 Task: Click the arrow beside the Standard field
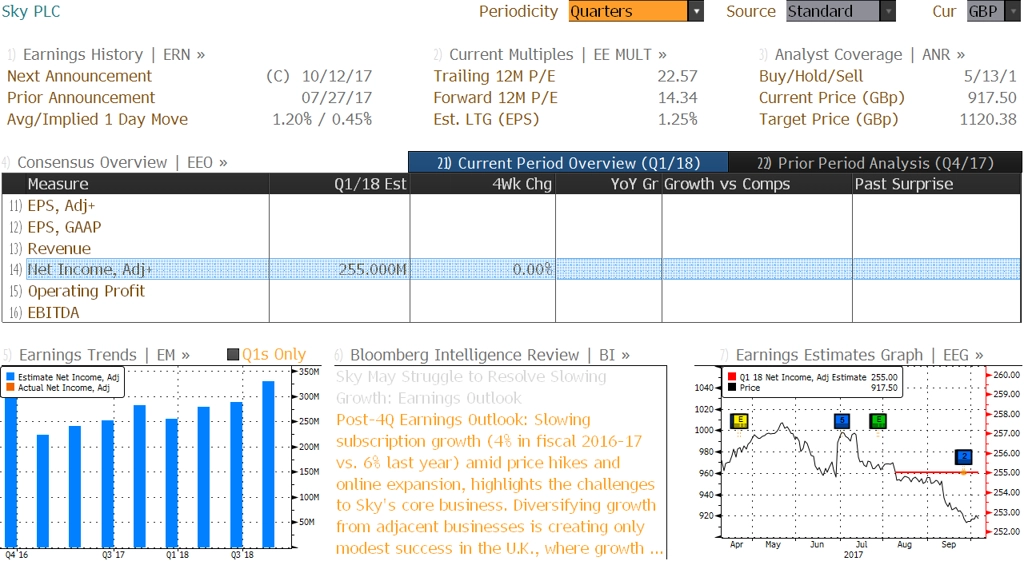pyautogui.click(x=888, y=11)
